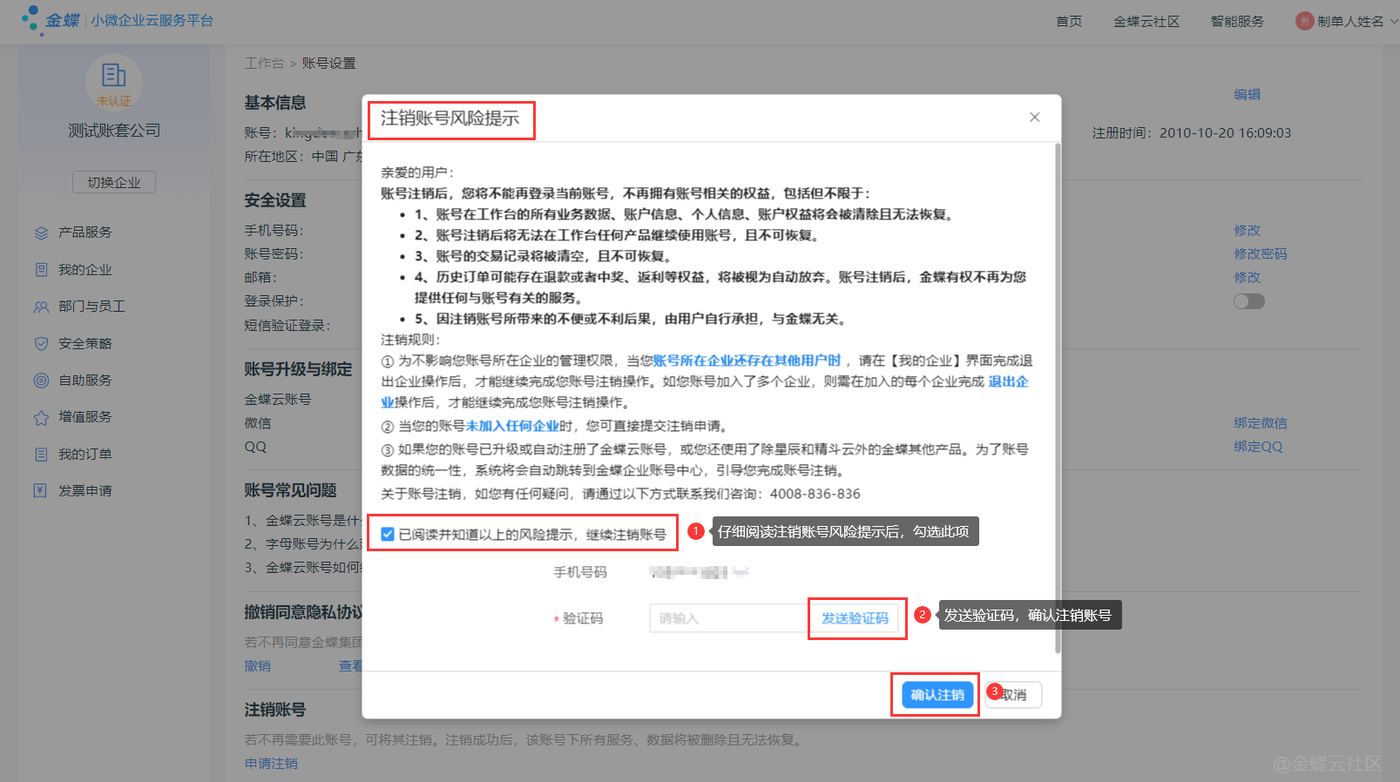Click the 账号常见问题 heading
The image size is (1400, 782).
(x=290, y=490)
